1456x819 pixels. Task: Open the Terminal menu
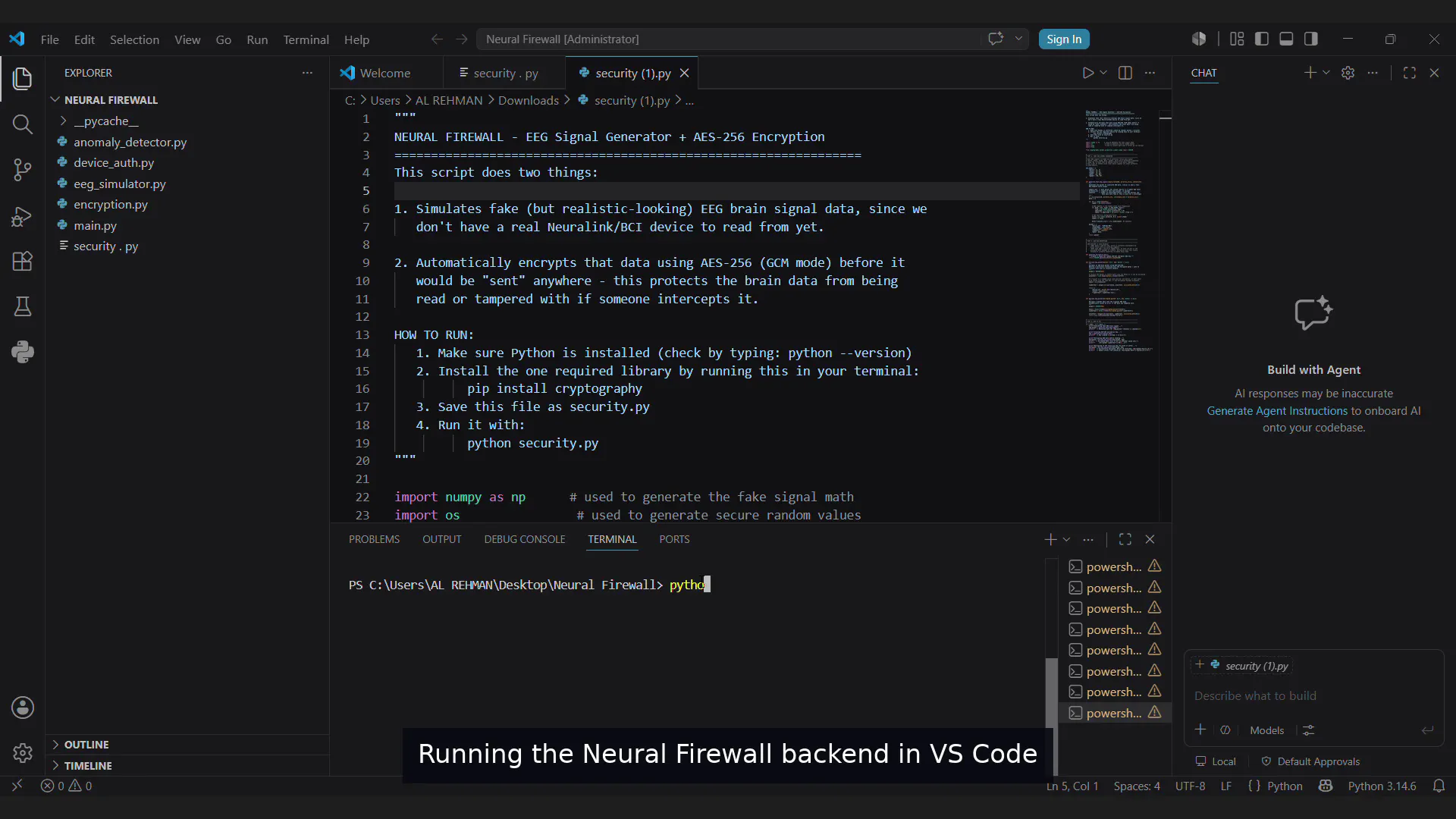tap(306, 39)
